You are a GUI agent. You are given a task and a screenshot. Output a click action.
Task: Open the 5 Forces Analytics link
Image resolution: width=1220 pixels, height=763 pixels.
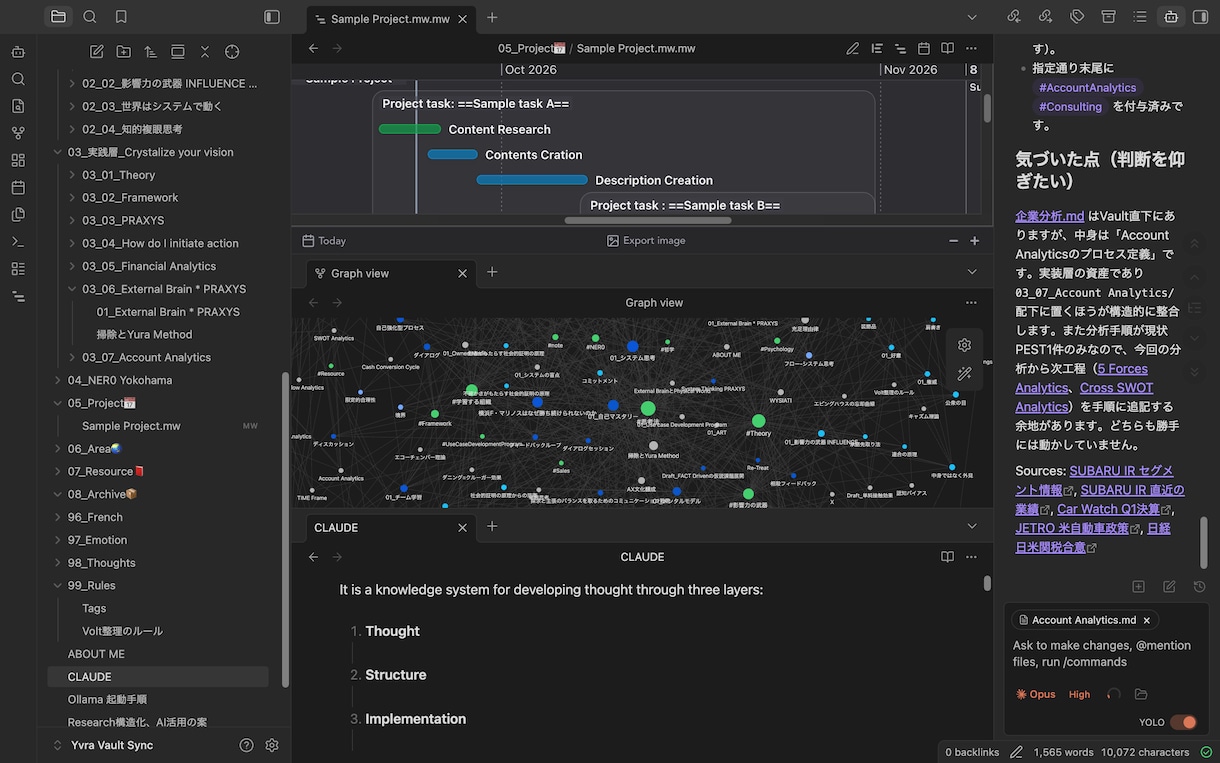[1081, 378]
